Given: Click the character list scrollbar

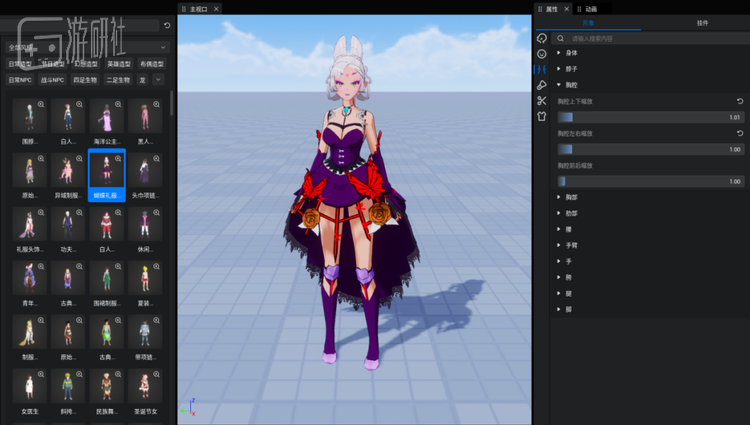Looking at the screenshot, I should pos(172,103).
